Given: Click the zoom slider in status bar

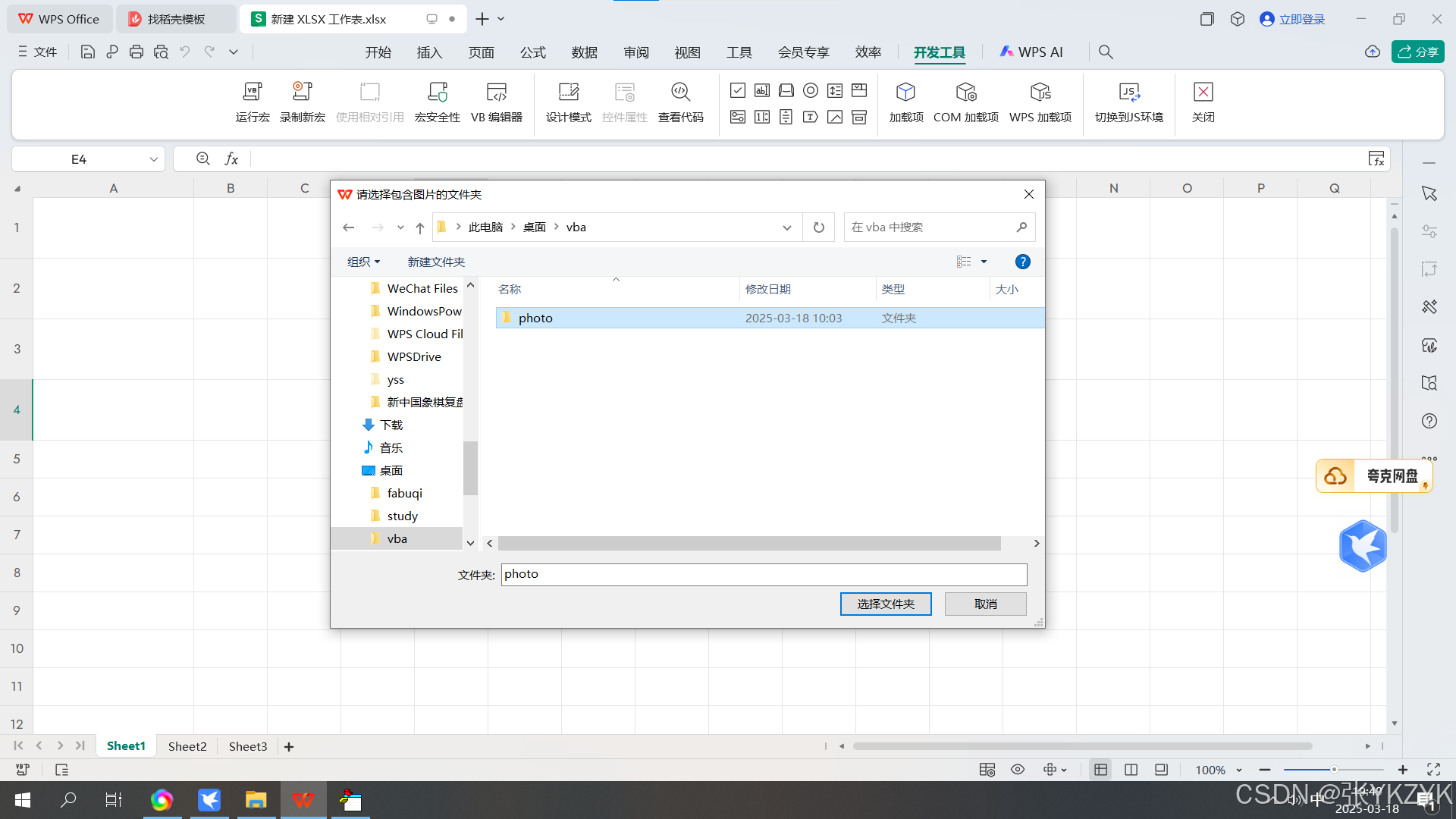Looking at the screenshot, I should (1333, 770).
